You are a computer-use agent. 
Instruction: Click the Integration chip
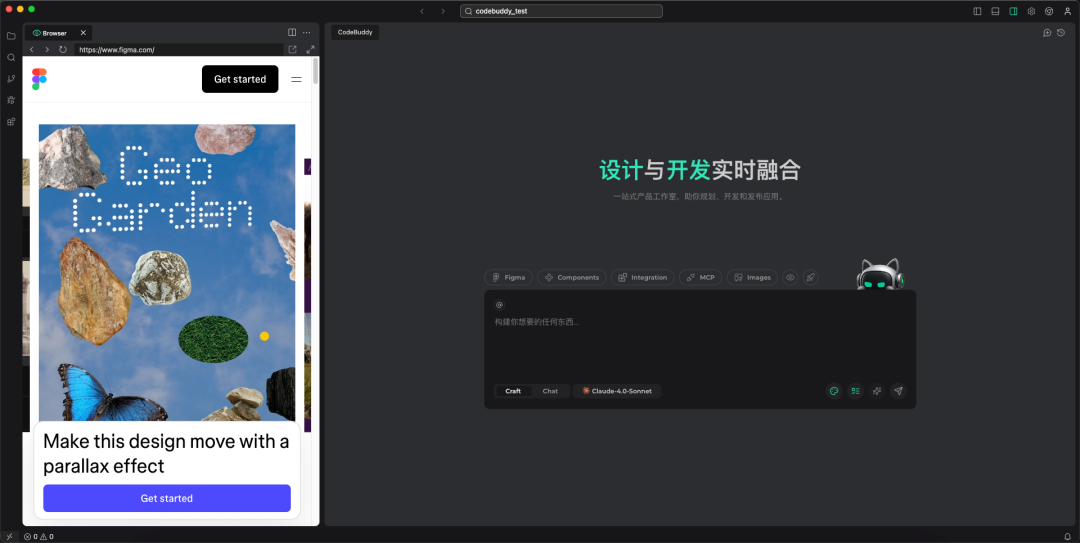(x=643, y=277)
